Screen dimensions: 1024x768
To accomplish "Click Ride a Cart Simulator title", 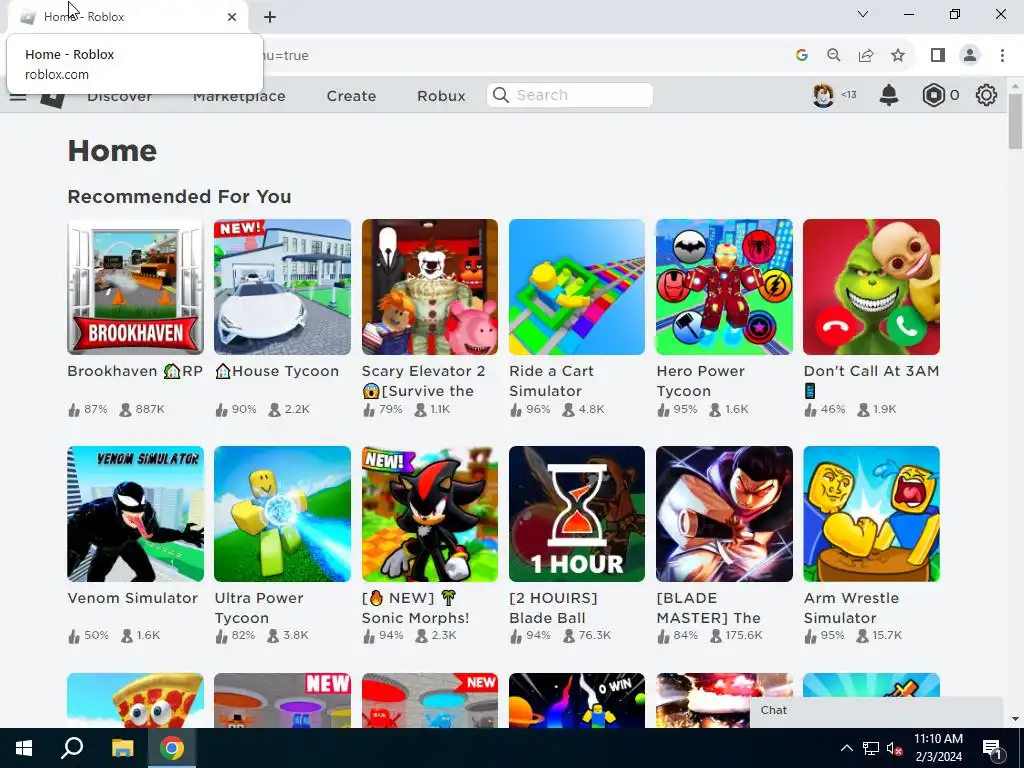I will click(x=551, y=381).
